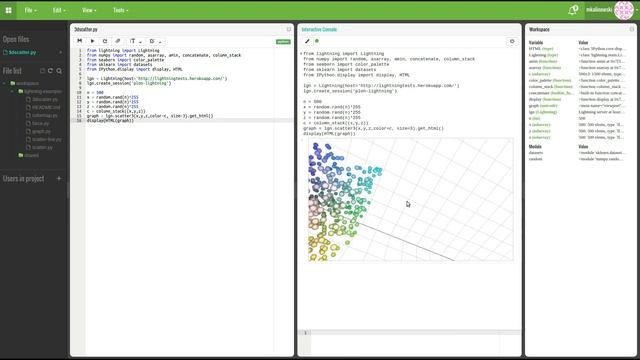The height and width of the screenshot is (360, 640).
Task: Collapse the console input cell arrow
Action: 301,53
